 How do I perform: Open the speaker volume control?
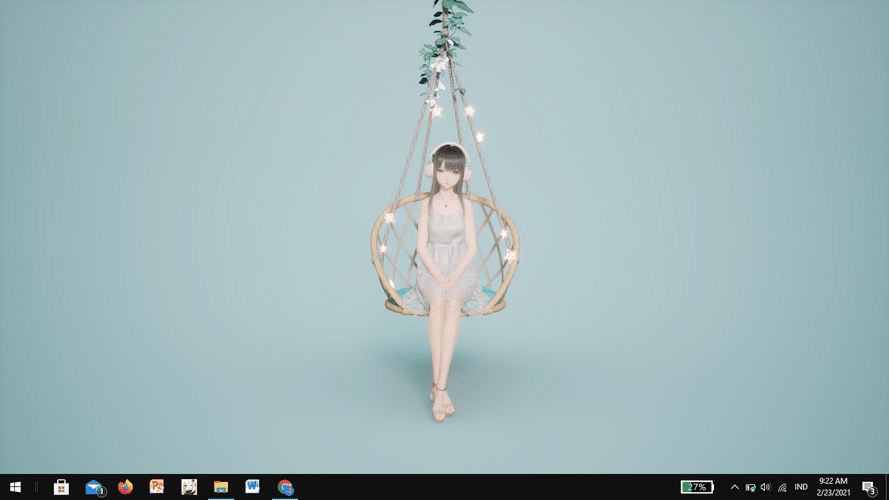click(765, 487)
